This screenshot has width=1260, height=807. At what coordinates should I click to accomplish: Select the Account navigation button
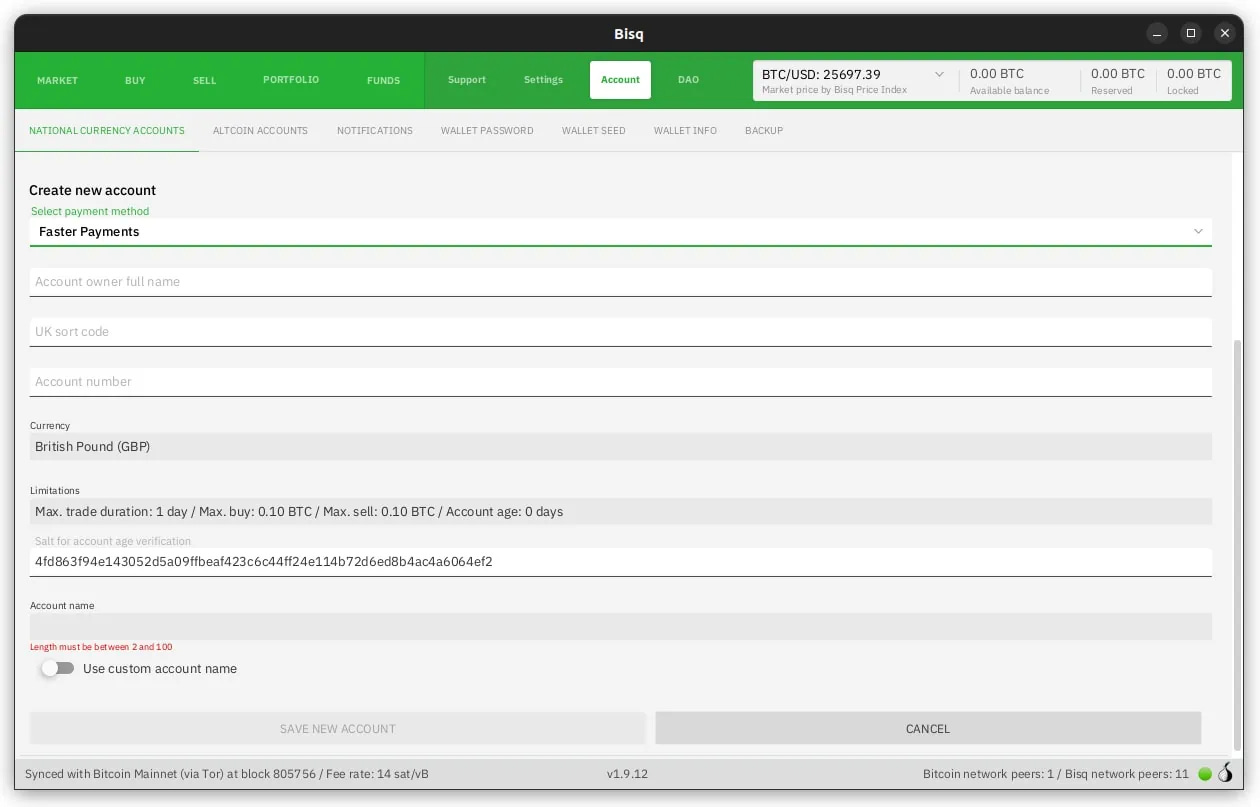(x=620, y=80)
